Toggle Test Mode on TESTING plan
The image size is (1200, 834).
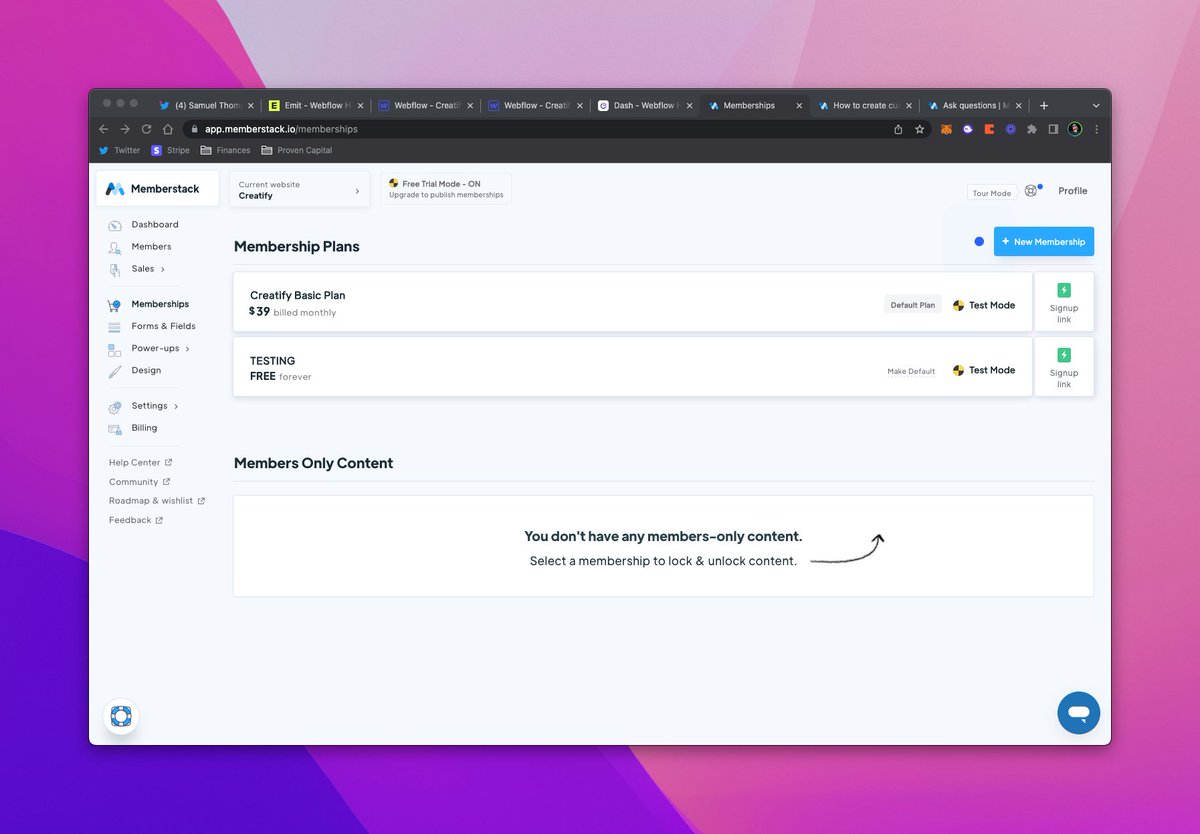984,370
